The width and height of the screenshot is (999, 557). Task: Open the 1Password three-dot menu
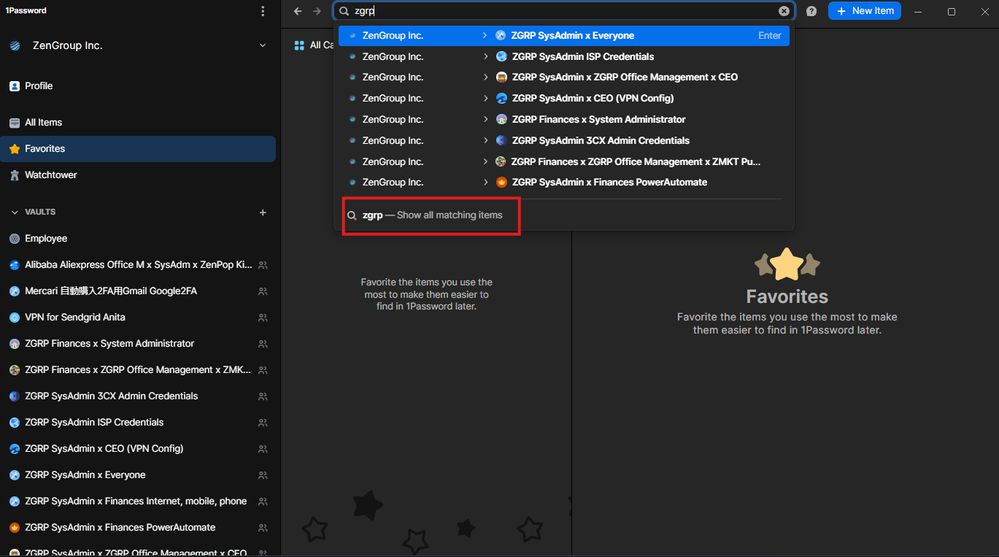pyautogui.click(x=262, y=11)
